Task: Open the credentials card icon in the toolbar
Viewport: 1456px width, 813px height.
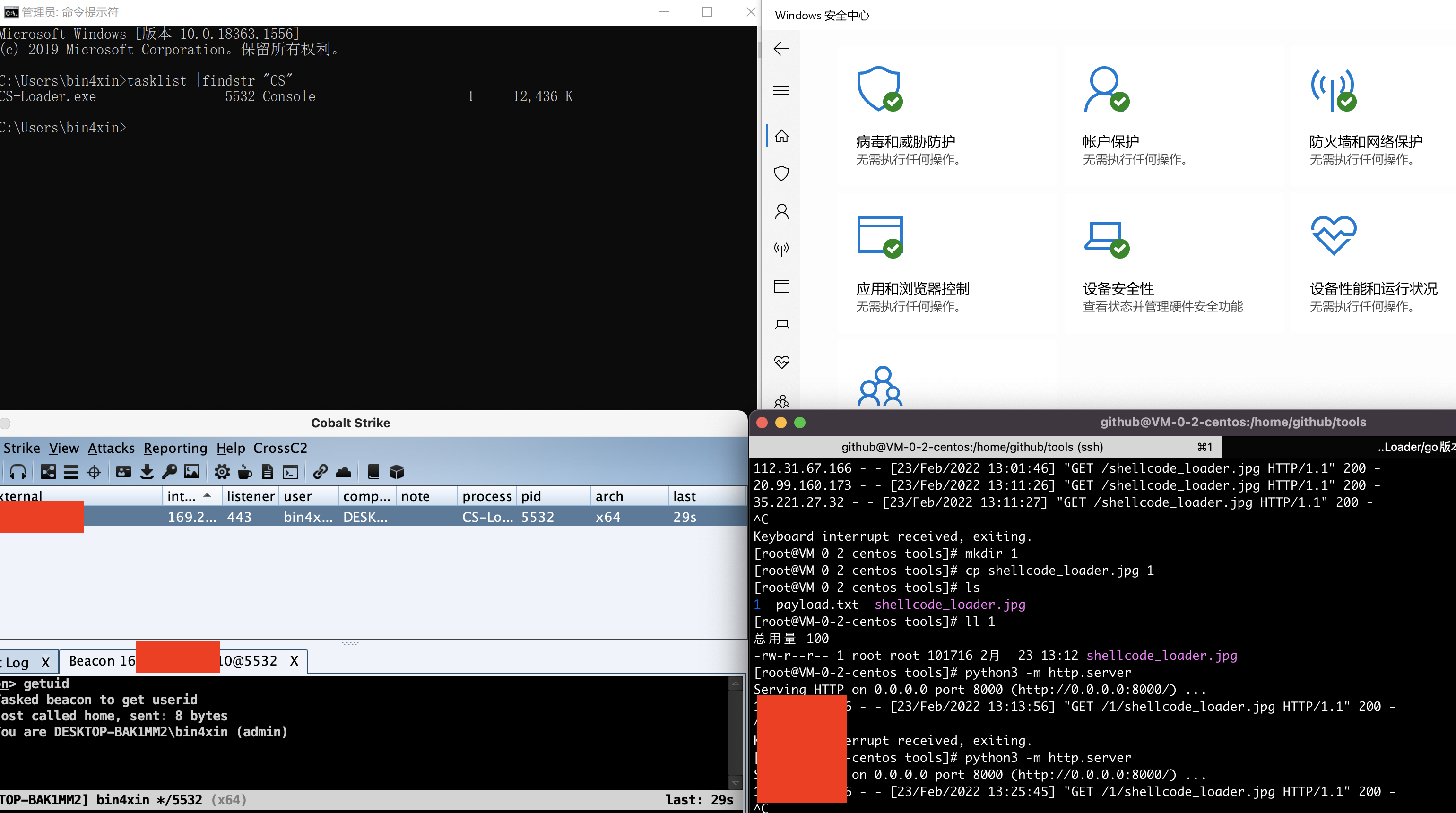Action: (x=124, y=472)
